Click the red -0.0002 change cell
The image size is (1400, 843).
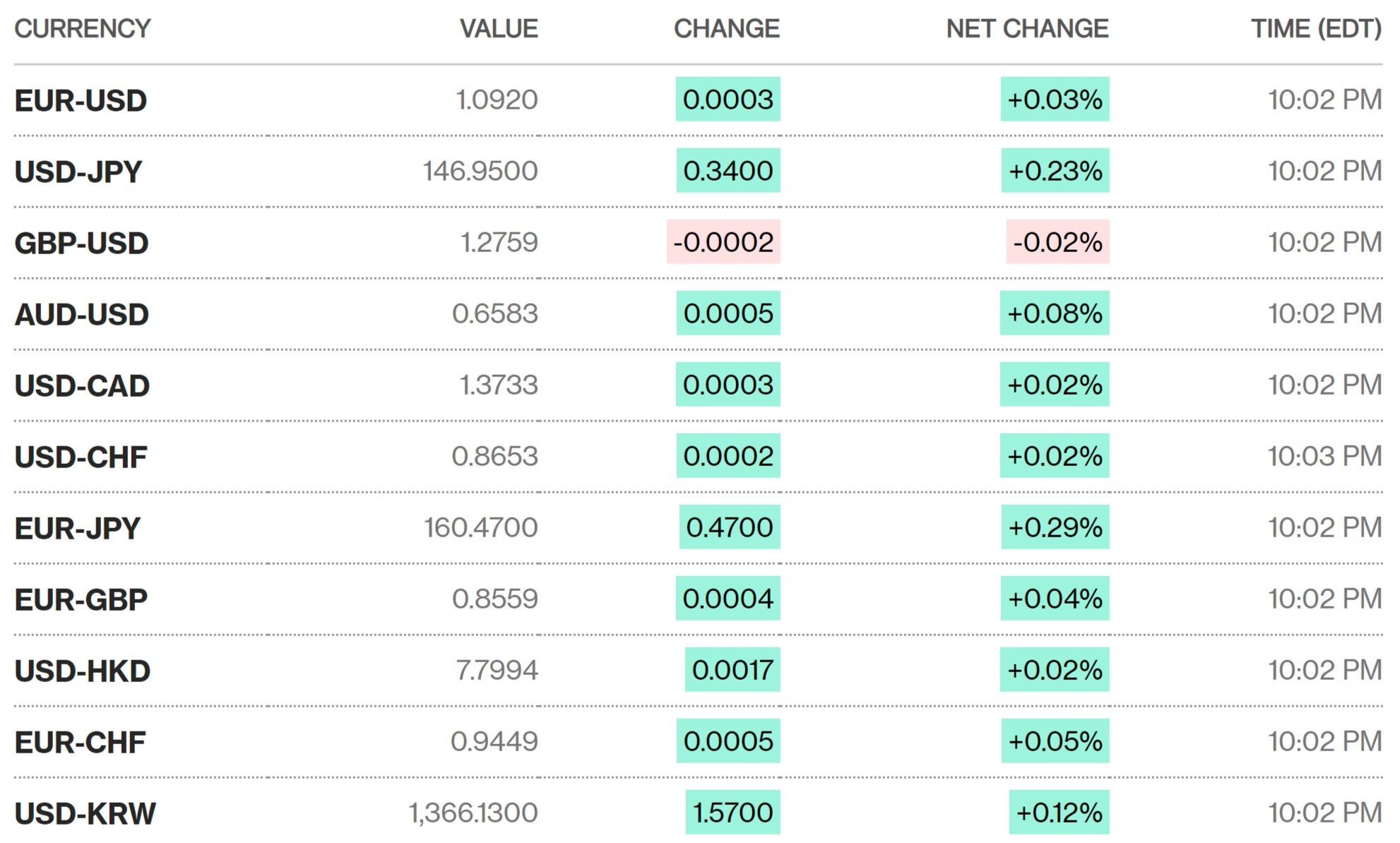click(x=723, y=242)
